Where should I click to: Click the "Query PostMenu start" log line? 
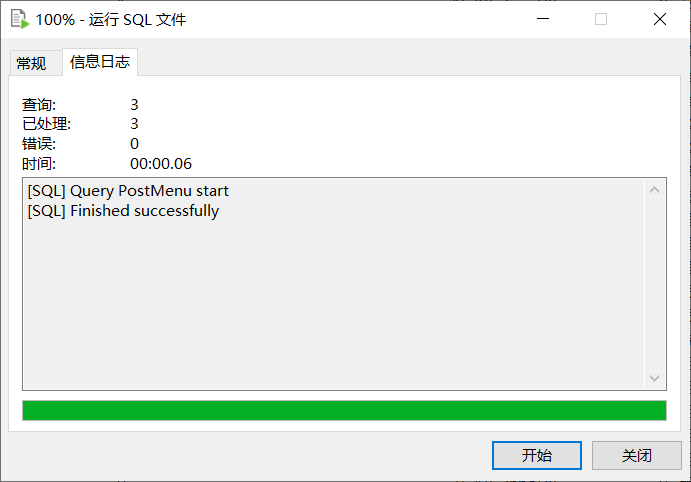[x=128, y=191]
